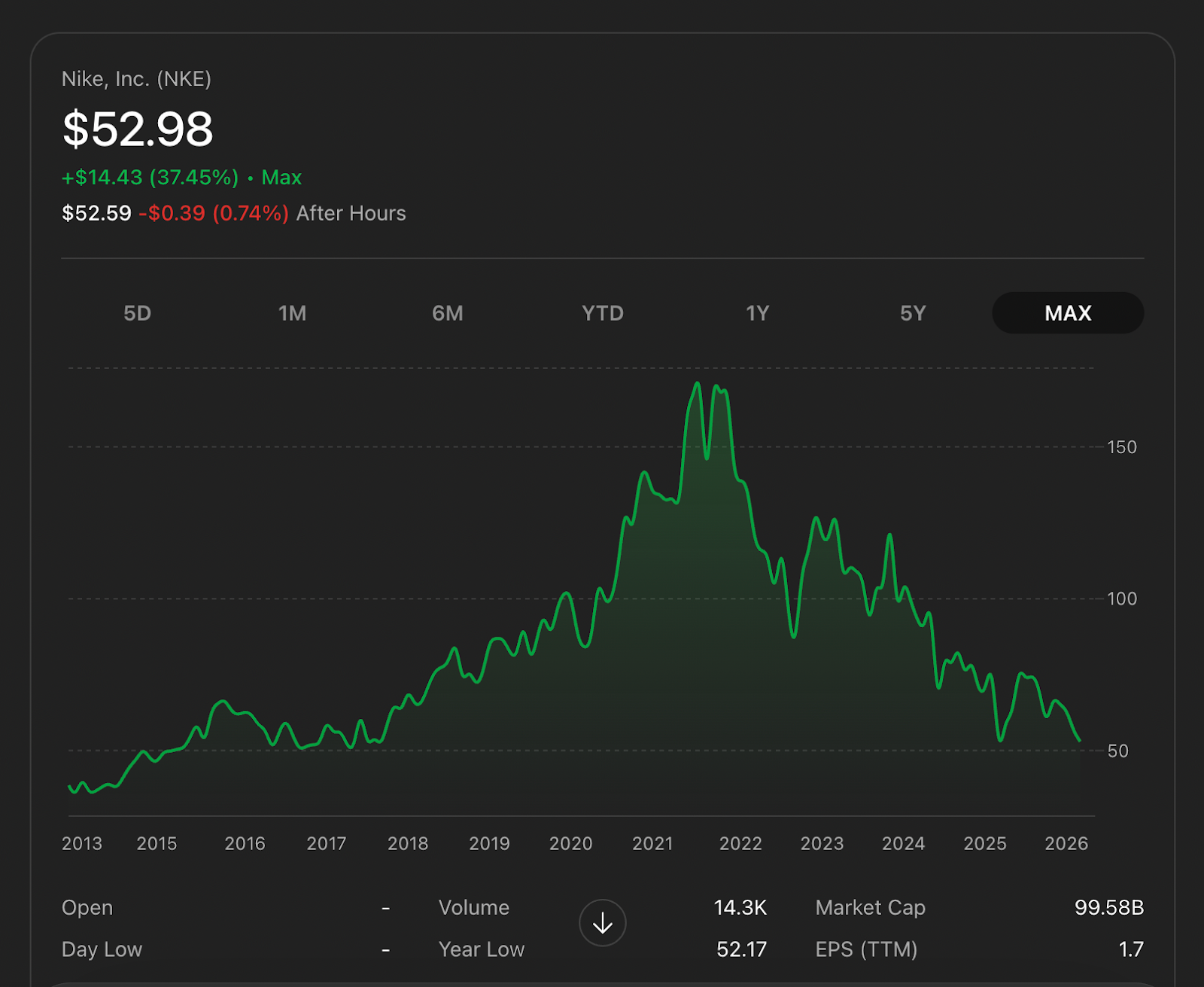Click the 2021 x-axis label
Screen dimensions: 1204x987
click(652, 843)
